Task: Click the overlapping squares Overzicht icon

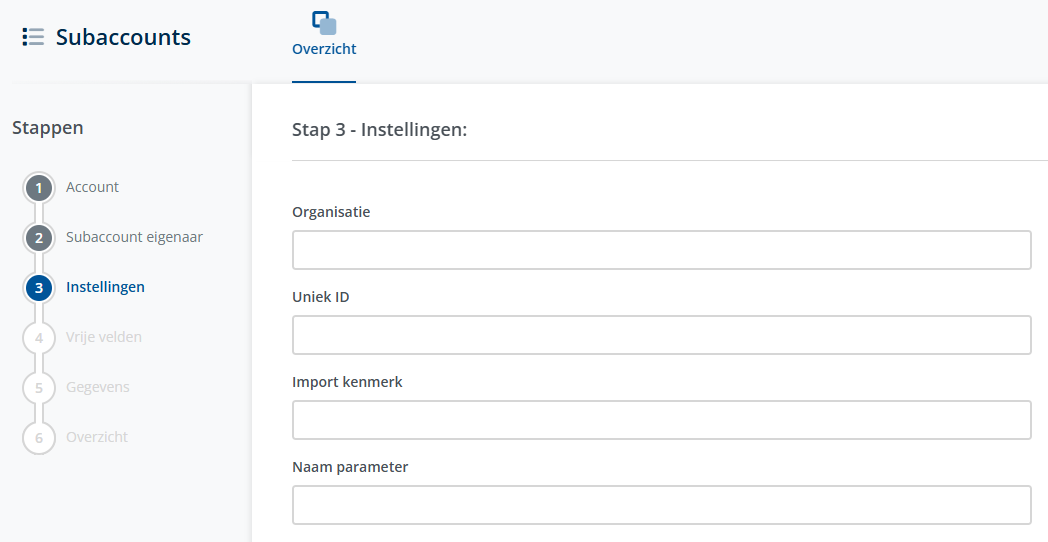Action: click(324, 22)
